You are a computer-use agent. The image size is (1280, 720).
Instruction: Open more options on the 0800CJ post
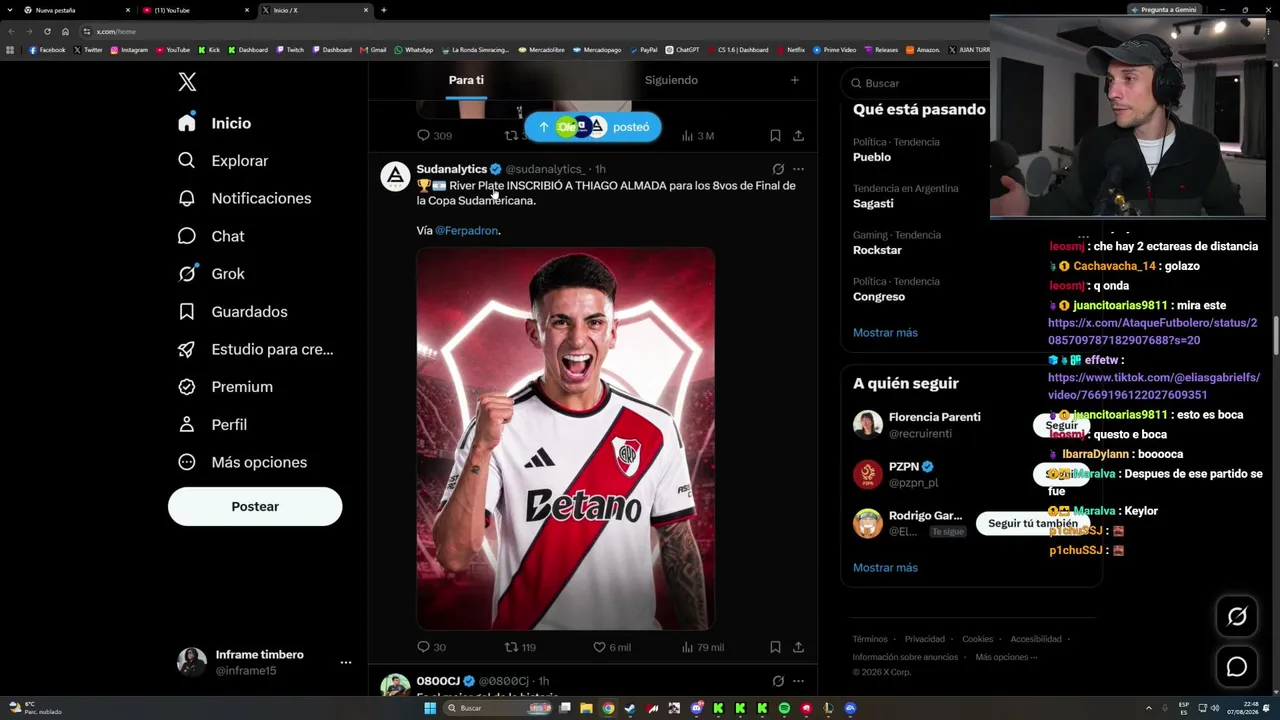[798, 681]
